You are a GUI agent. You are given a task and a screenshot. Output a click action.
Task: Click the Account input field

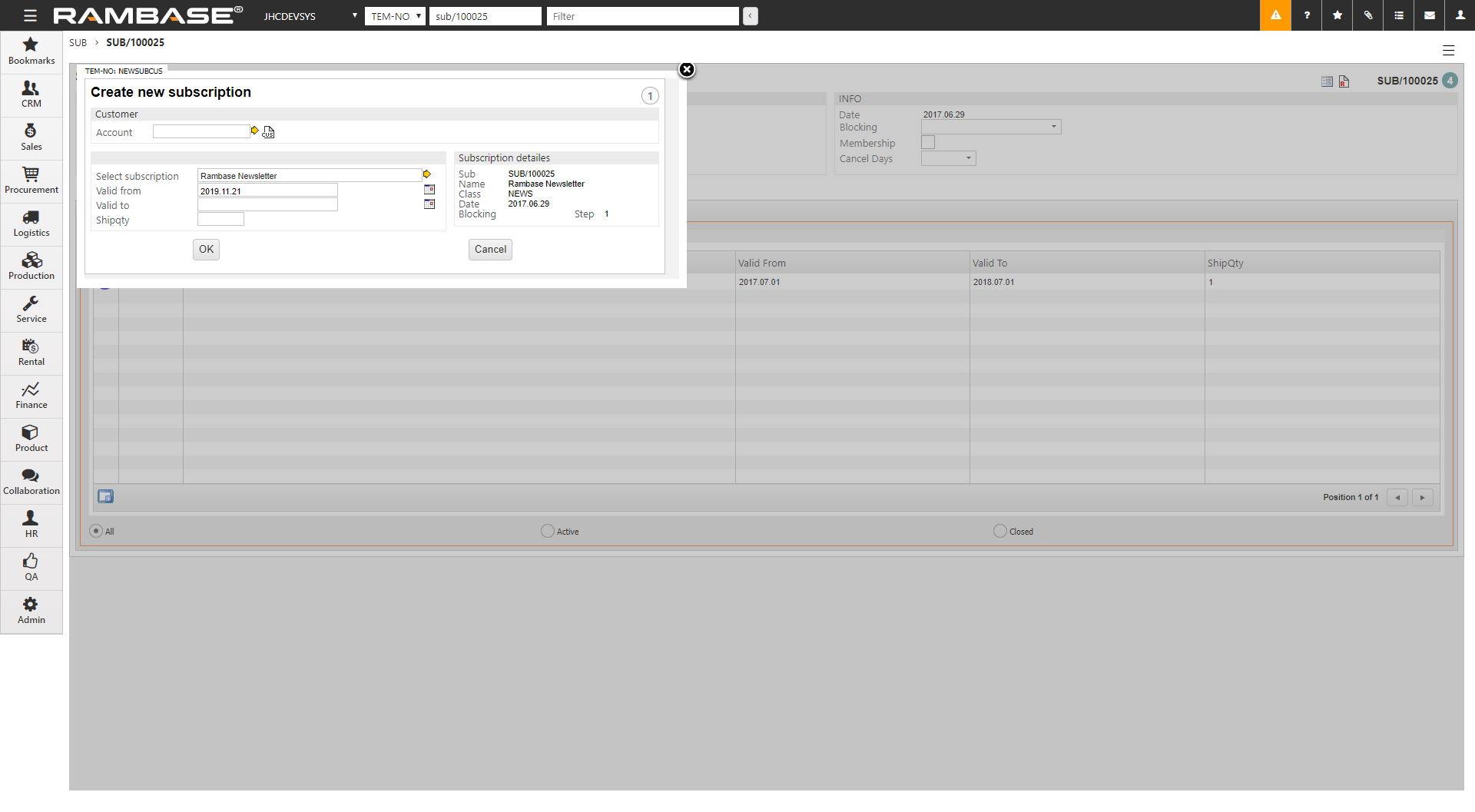tap(201, 132)
